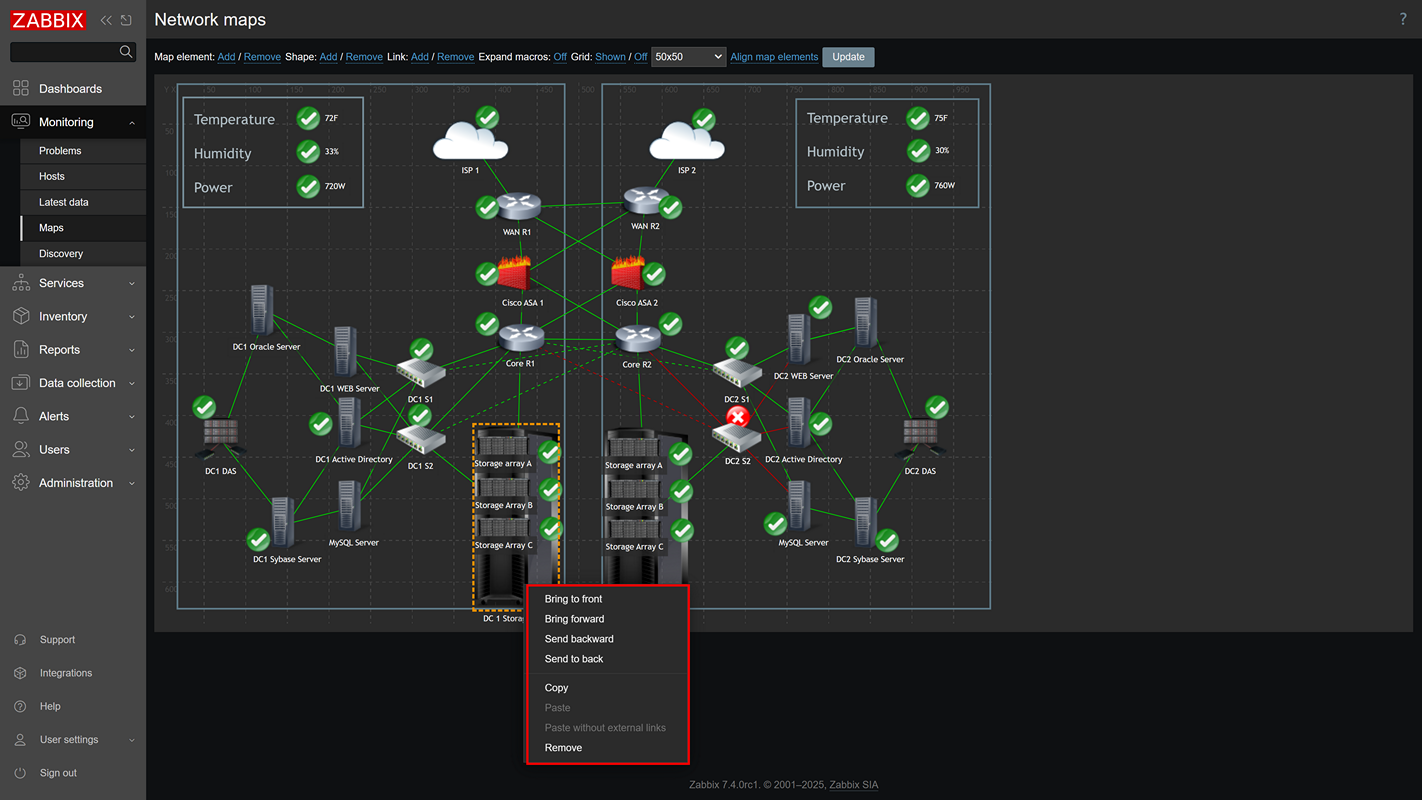The image size is (1422, 800).
Task: Open the help question mark icon
Action: [x=1402, y=20]
